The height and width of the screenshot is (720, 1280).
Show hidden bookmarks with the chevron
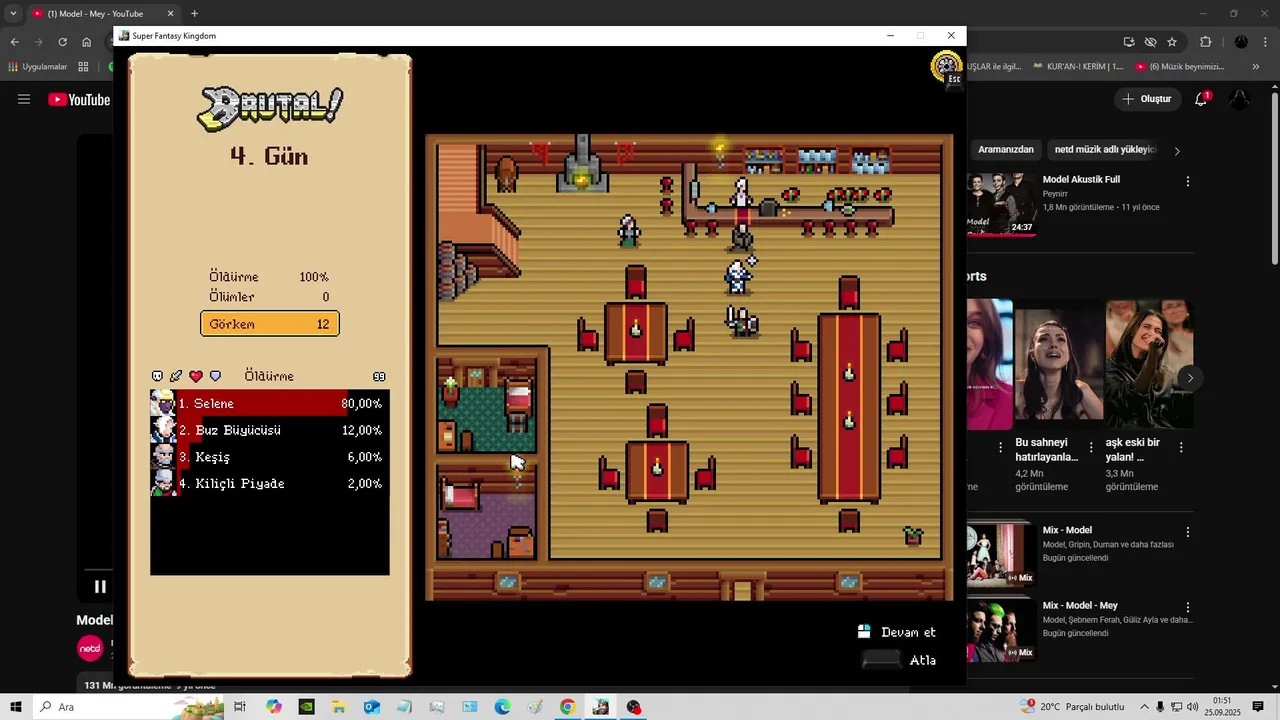pos(1256,67)
